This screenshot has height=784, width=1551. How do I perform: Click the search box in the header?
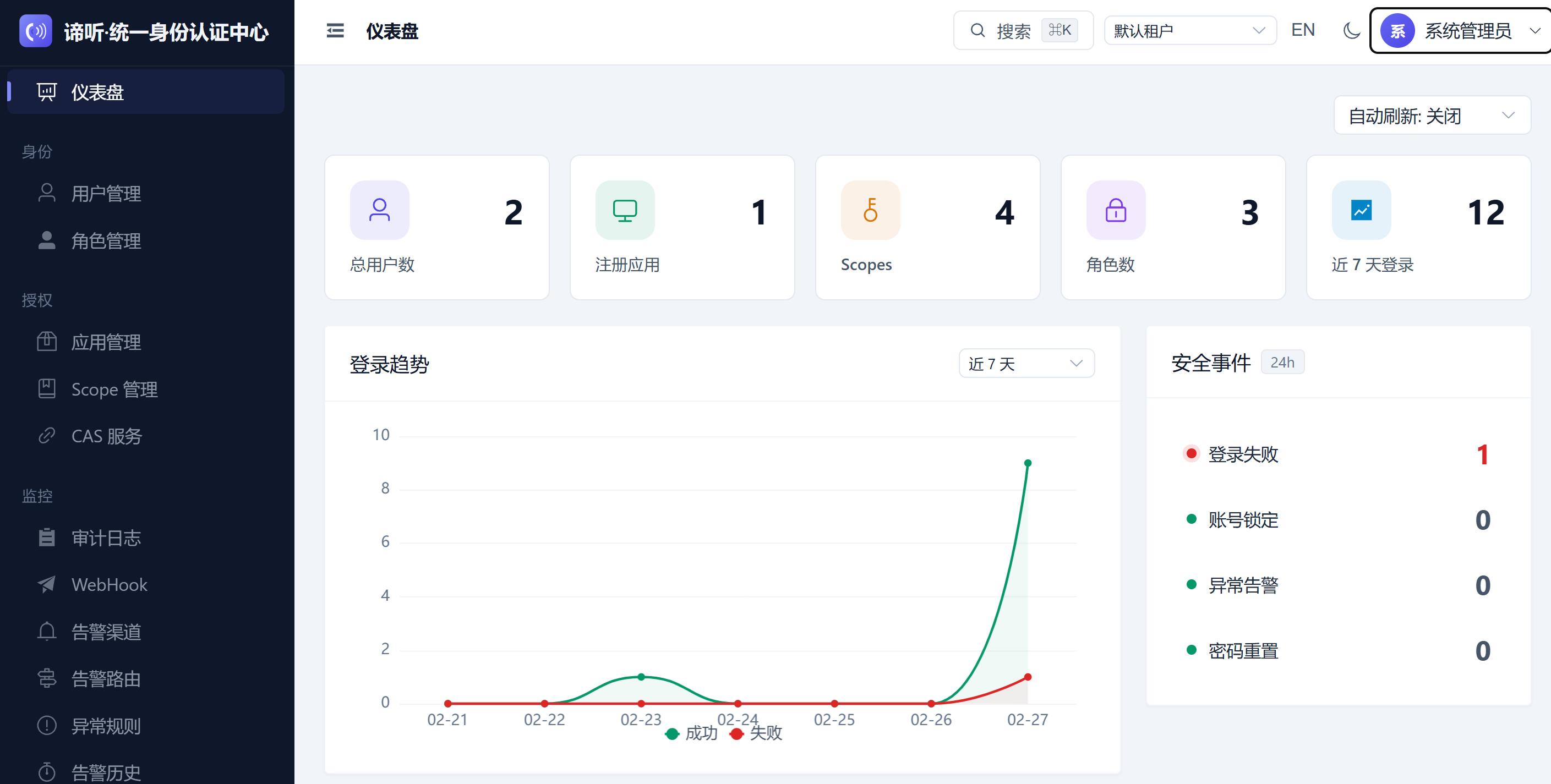(1023, 31)
